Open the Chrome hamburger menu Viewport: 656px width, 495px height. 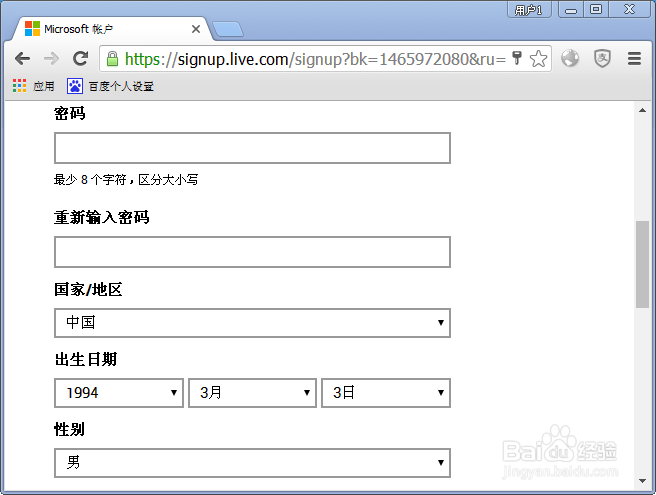[634, 59]
